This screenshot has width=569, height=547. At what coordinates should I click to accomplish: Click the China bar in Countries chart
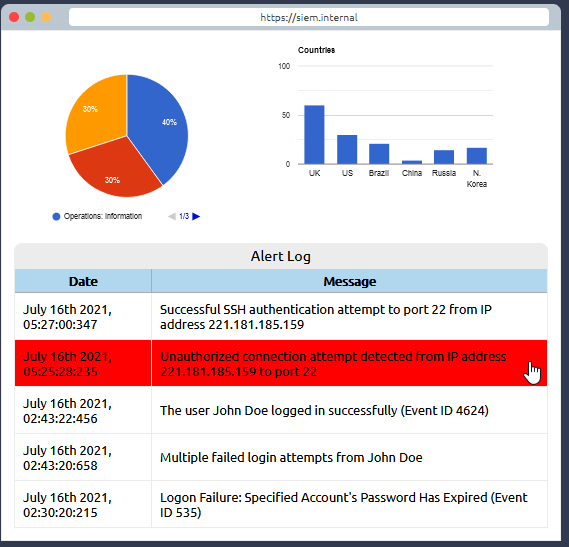click(412, 162)
